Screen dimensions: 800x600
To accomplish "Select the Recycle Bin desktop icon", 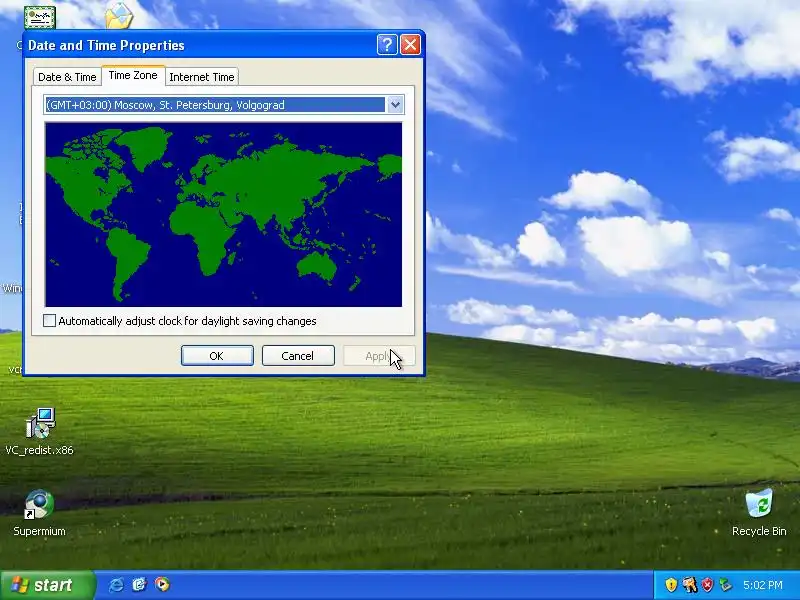I will click(759, 512).
